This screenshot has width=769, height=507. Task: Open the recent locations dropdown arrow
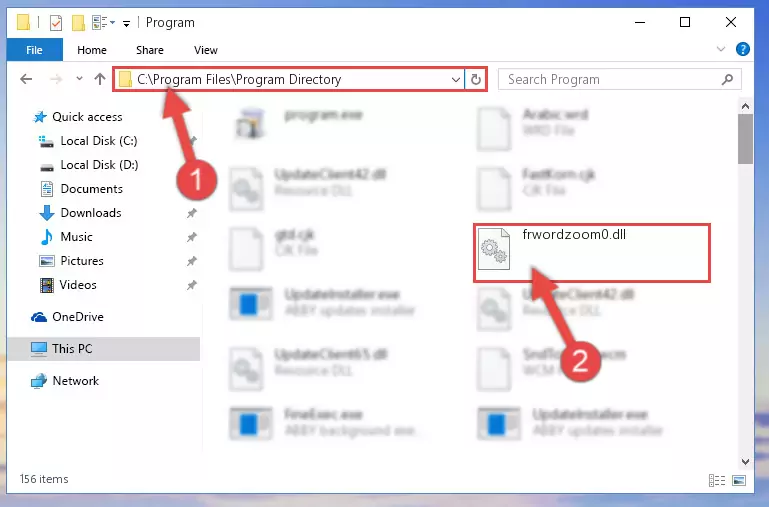click(79, 78)
